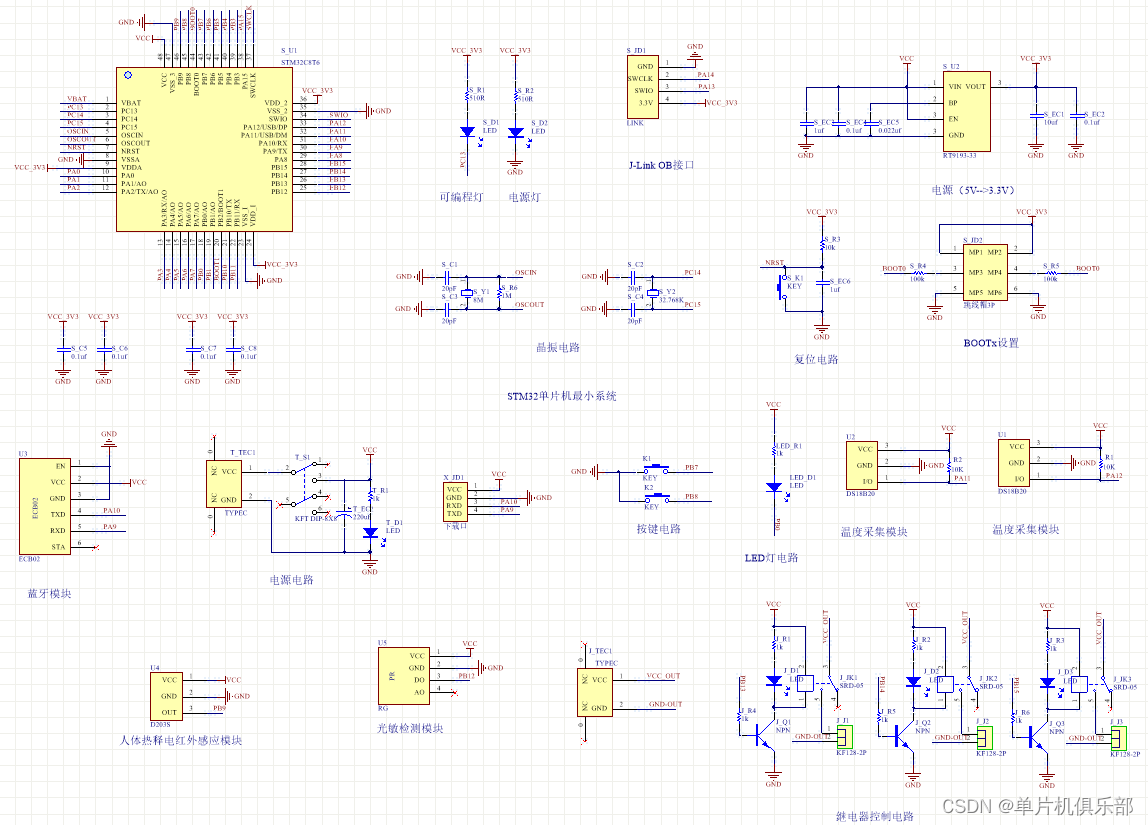Click the S_Y1 8M crystal symbol
The width and height of the screenshot is (1148, 825).
(x=466, y=293)
